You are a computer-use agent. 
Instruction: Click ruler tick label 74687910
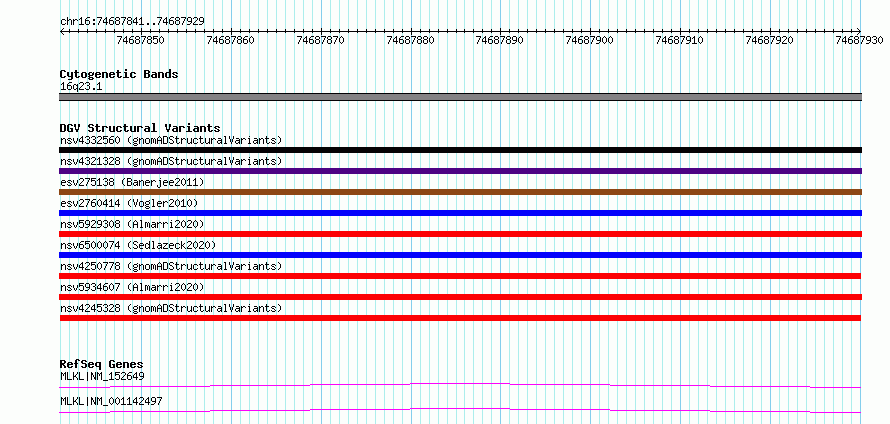coord(679,40)
